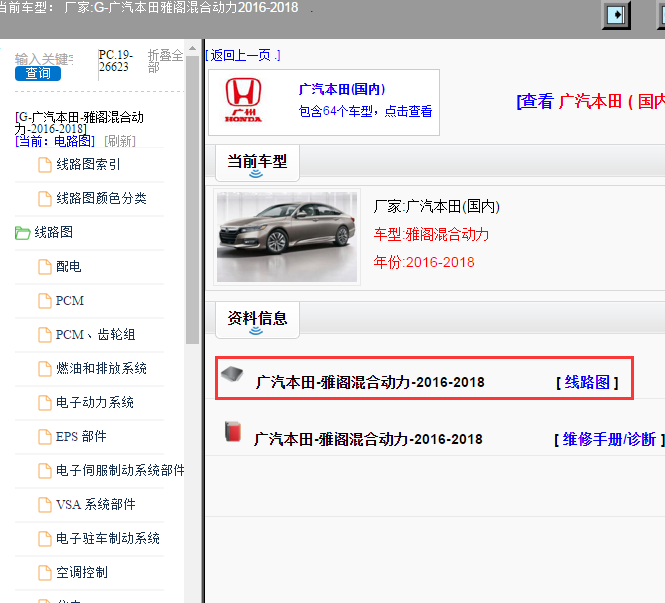
Task: Open 查看 广汽本田 link at right
Action: [x=590, y=102]
